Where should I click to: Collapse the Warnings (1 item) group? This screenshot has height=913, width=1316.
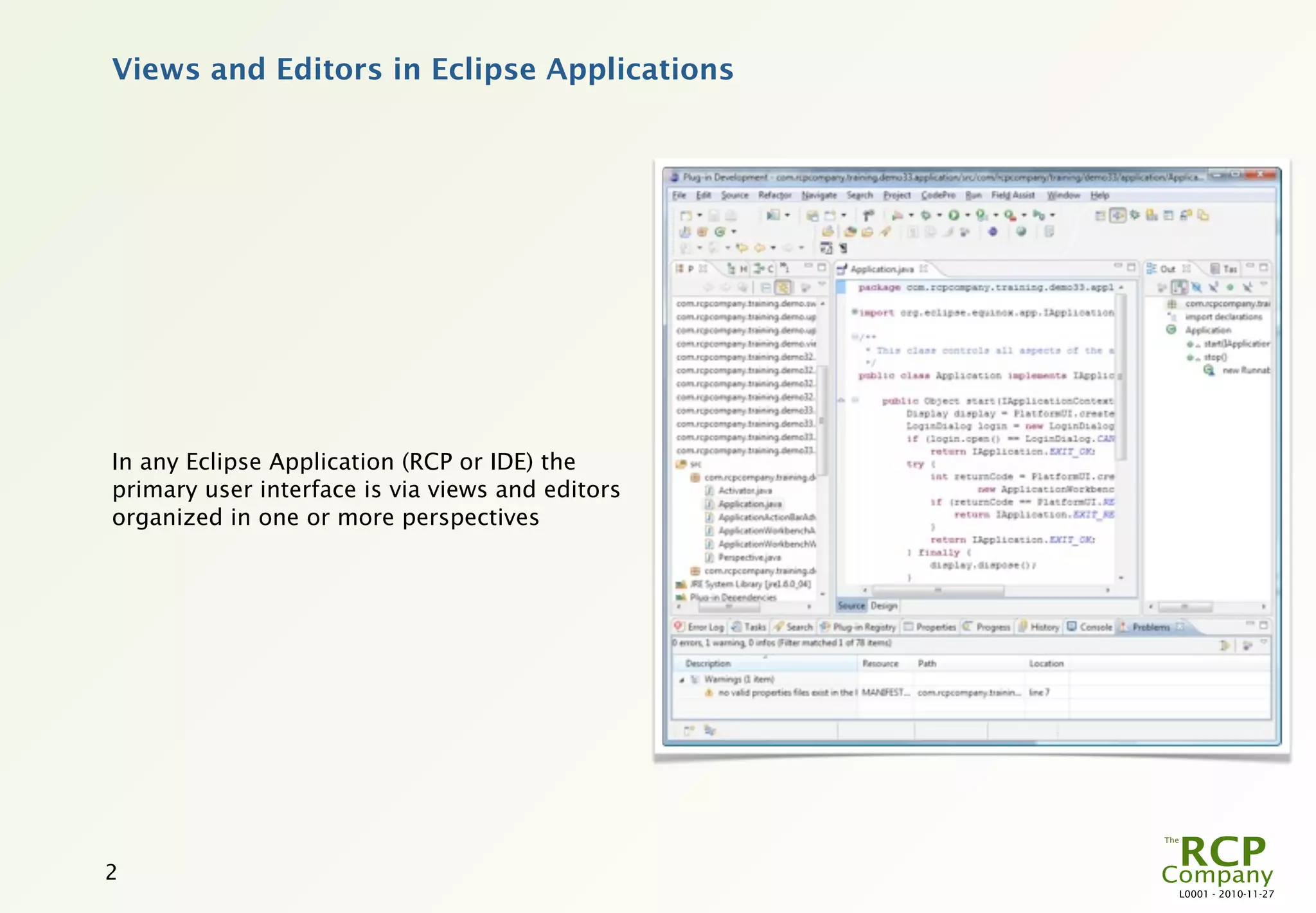click(682, 679)
